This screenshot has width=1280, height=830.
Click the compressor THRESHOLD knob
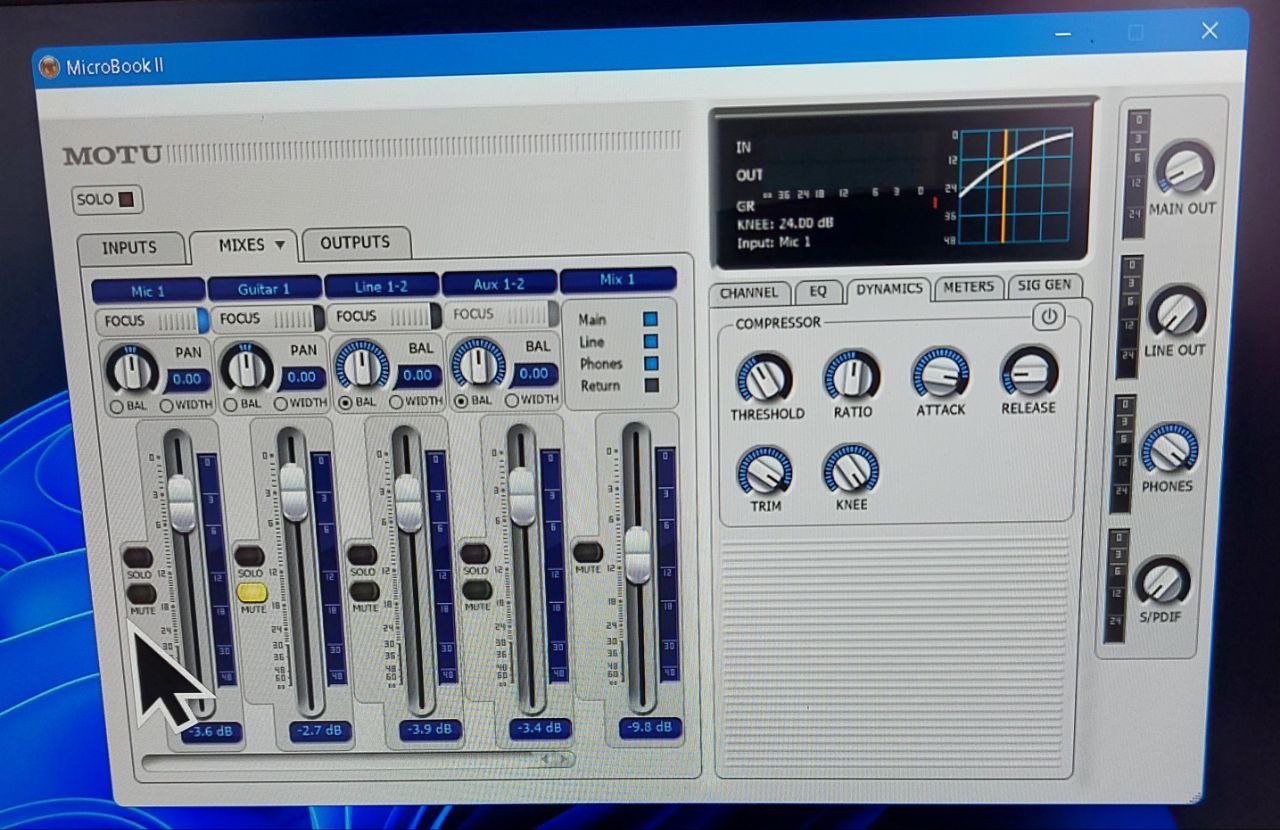click(764, 379)
